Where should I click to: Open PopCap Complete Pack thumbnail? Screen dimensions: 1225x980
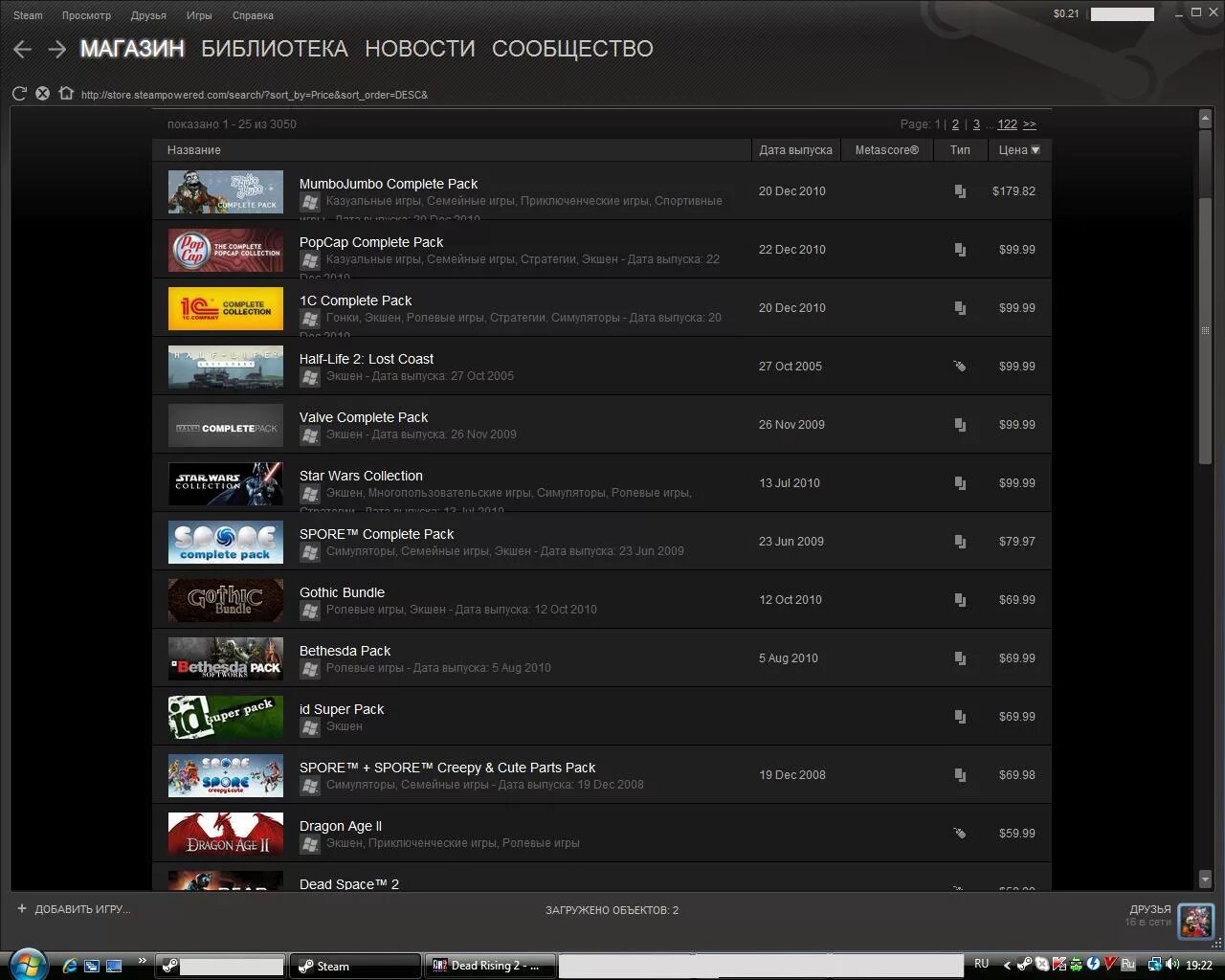[x=226, y=250]
